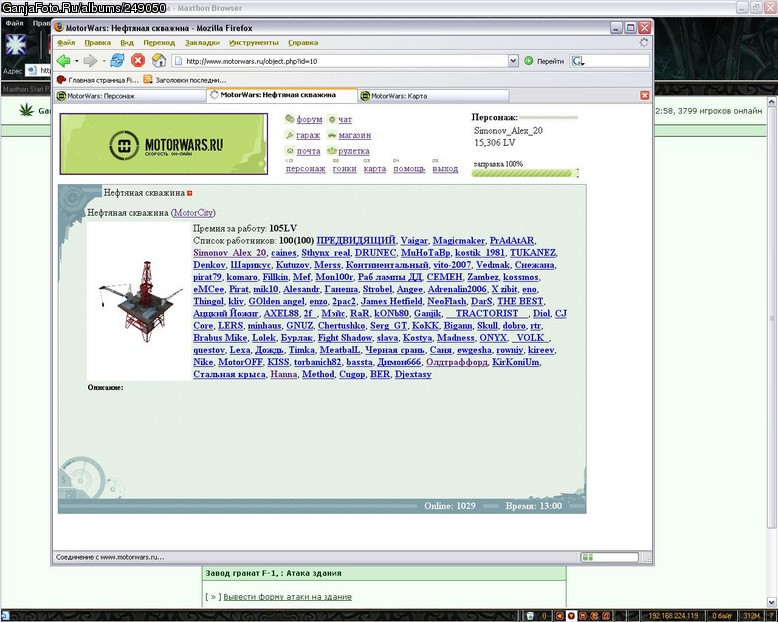The image size is (778, 622).
Task: Open the Back button history dropdown arrow
Action: click(x=77, y=61)
